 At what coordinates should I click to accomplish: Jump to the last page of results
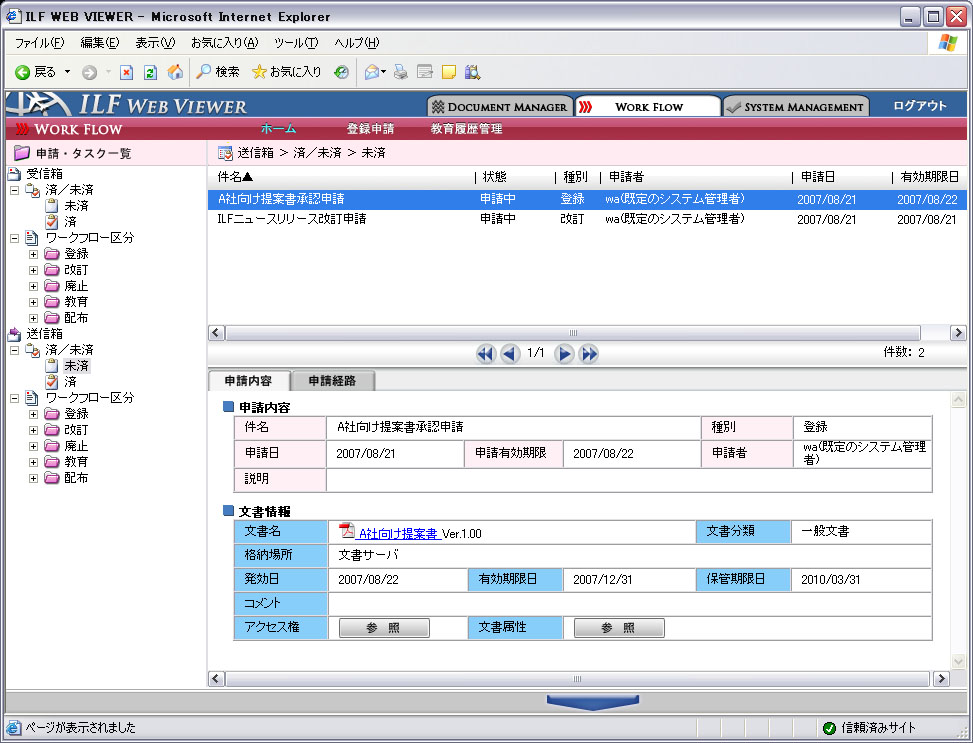coord(588,354)
